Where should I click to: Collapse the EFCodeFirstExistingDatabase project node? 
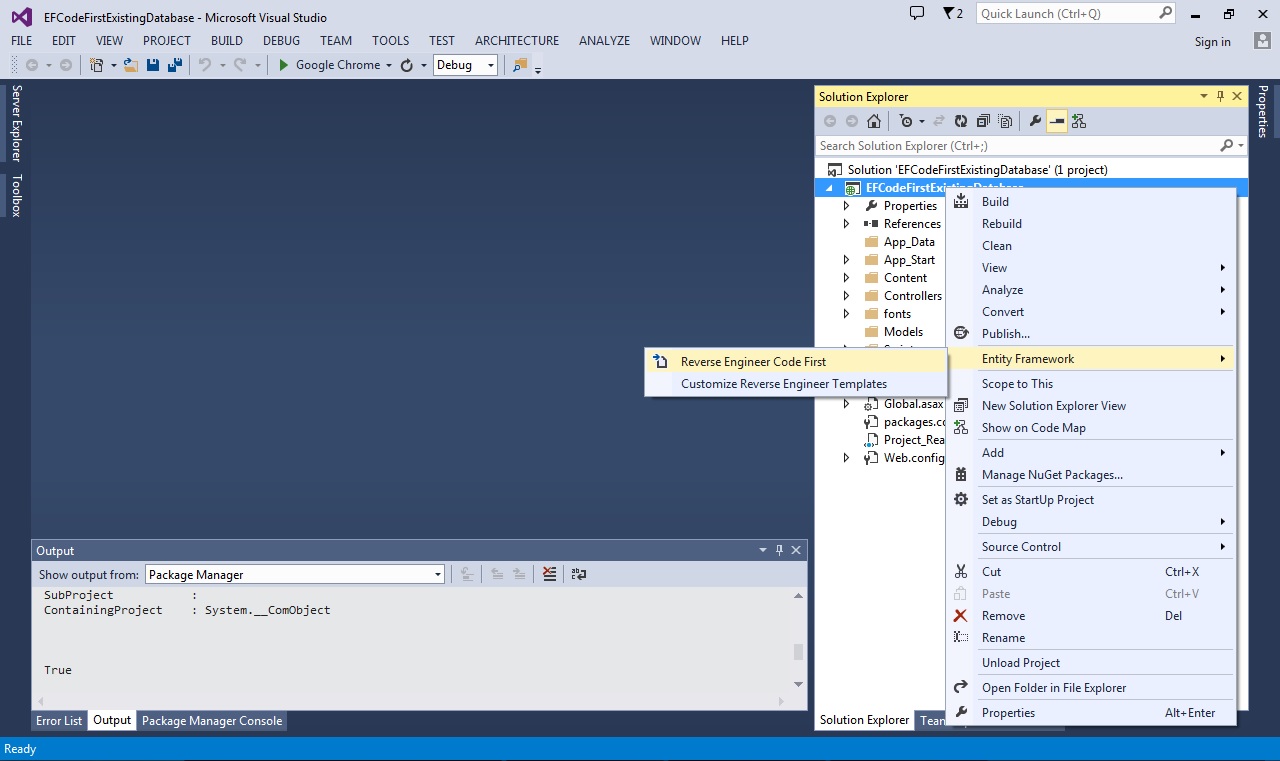point(828,188)
